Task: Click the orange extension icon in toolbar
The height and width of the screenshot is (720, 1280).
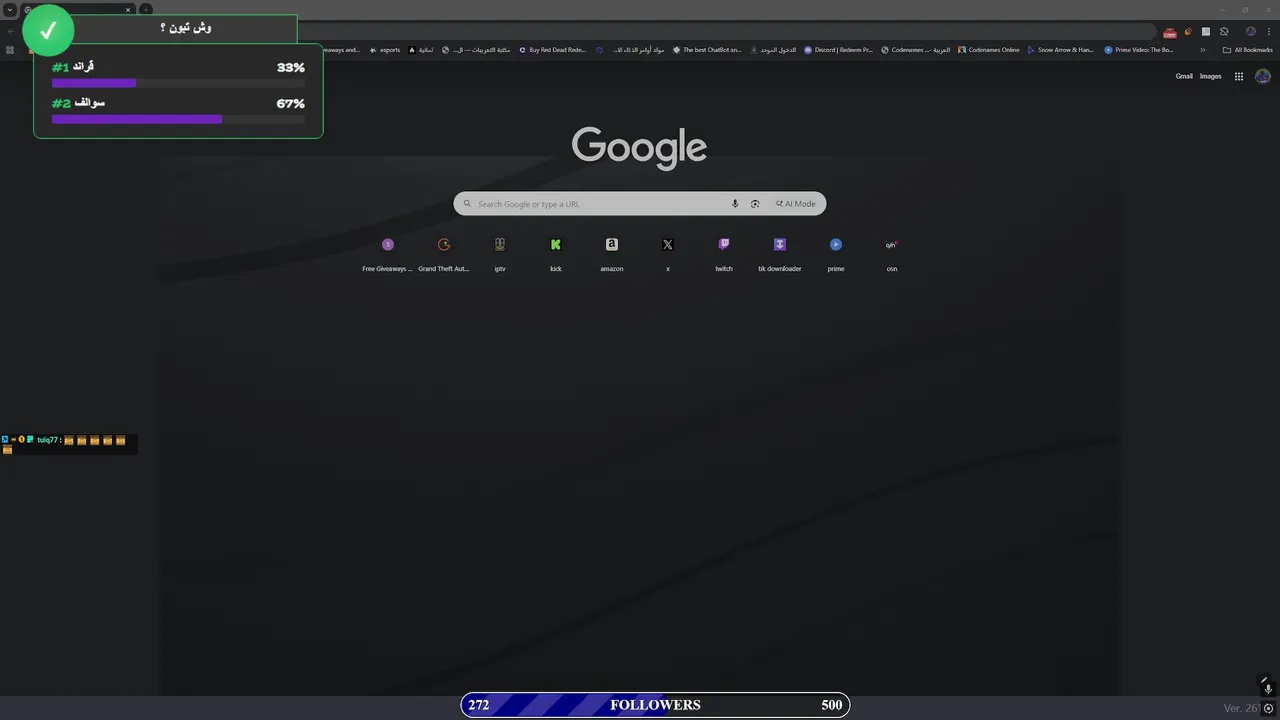Action: click(1188, 31)
